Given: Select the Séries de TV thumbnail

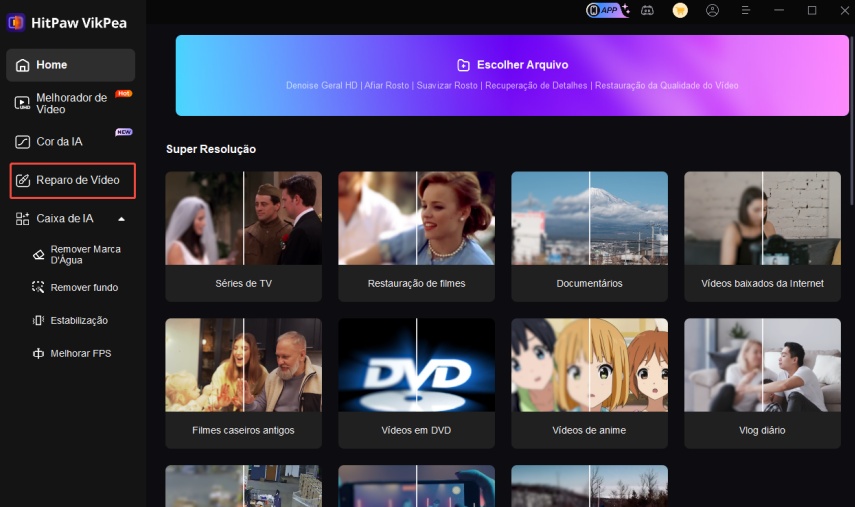Looking at the screenshot, I should pos(244,219).
